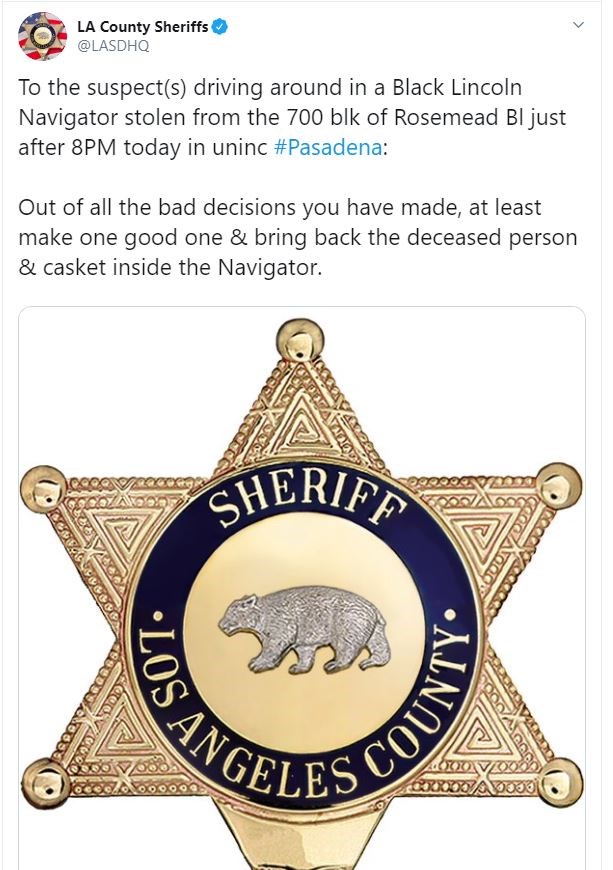Expand the tweet options chevron
The width and height of the screenshot is (613, 870).
pos(578,25)
